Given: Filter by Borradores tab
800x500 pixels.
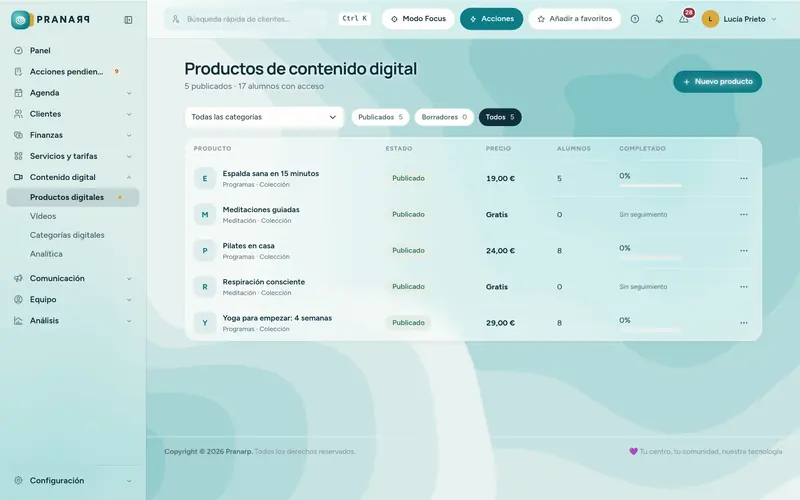Looking at the screenshot, I should coord(444,117).
